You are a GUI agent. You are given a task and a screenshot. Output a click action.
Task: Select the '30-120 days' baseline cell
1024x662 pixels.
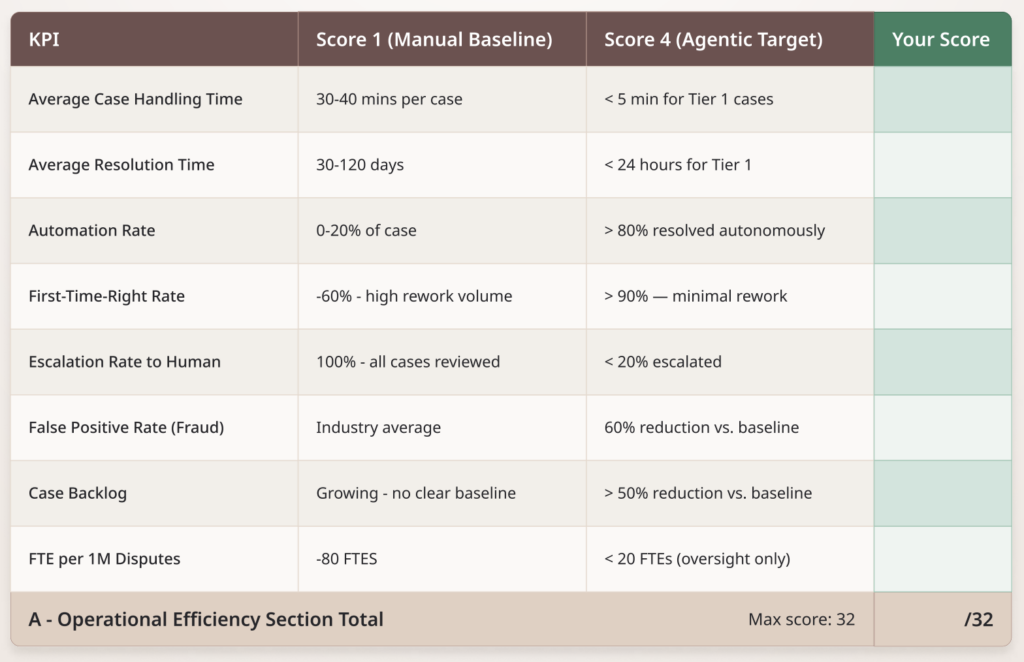click(360, 165)
